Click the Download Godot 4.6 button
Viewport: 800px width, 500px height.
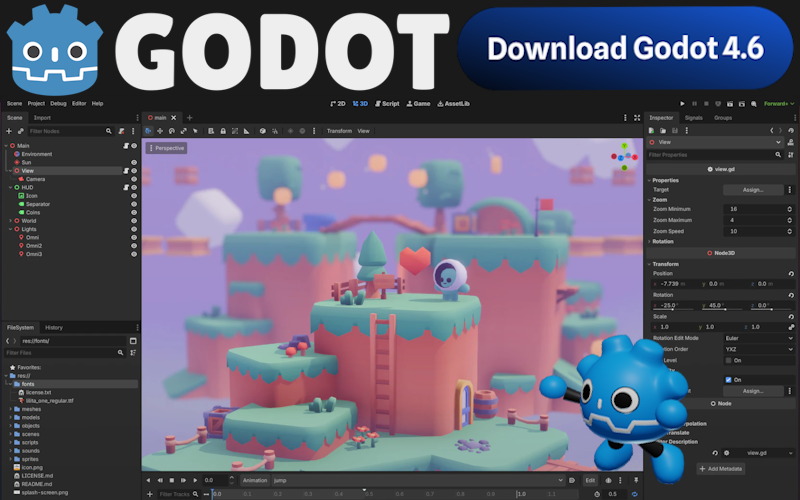tap(625, 47)
